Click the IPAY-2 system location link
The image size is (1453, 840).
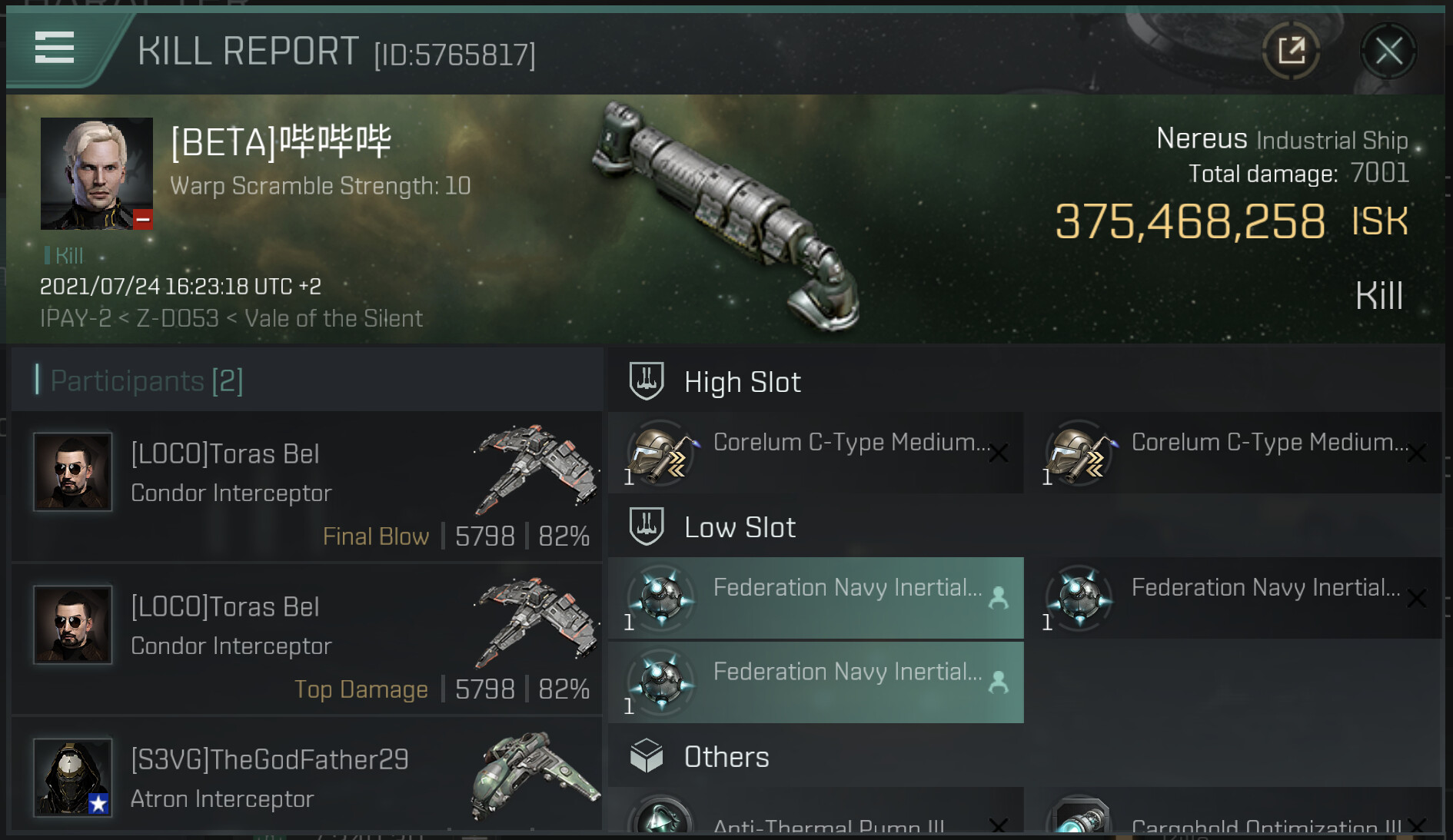pos(75,318)
